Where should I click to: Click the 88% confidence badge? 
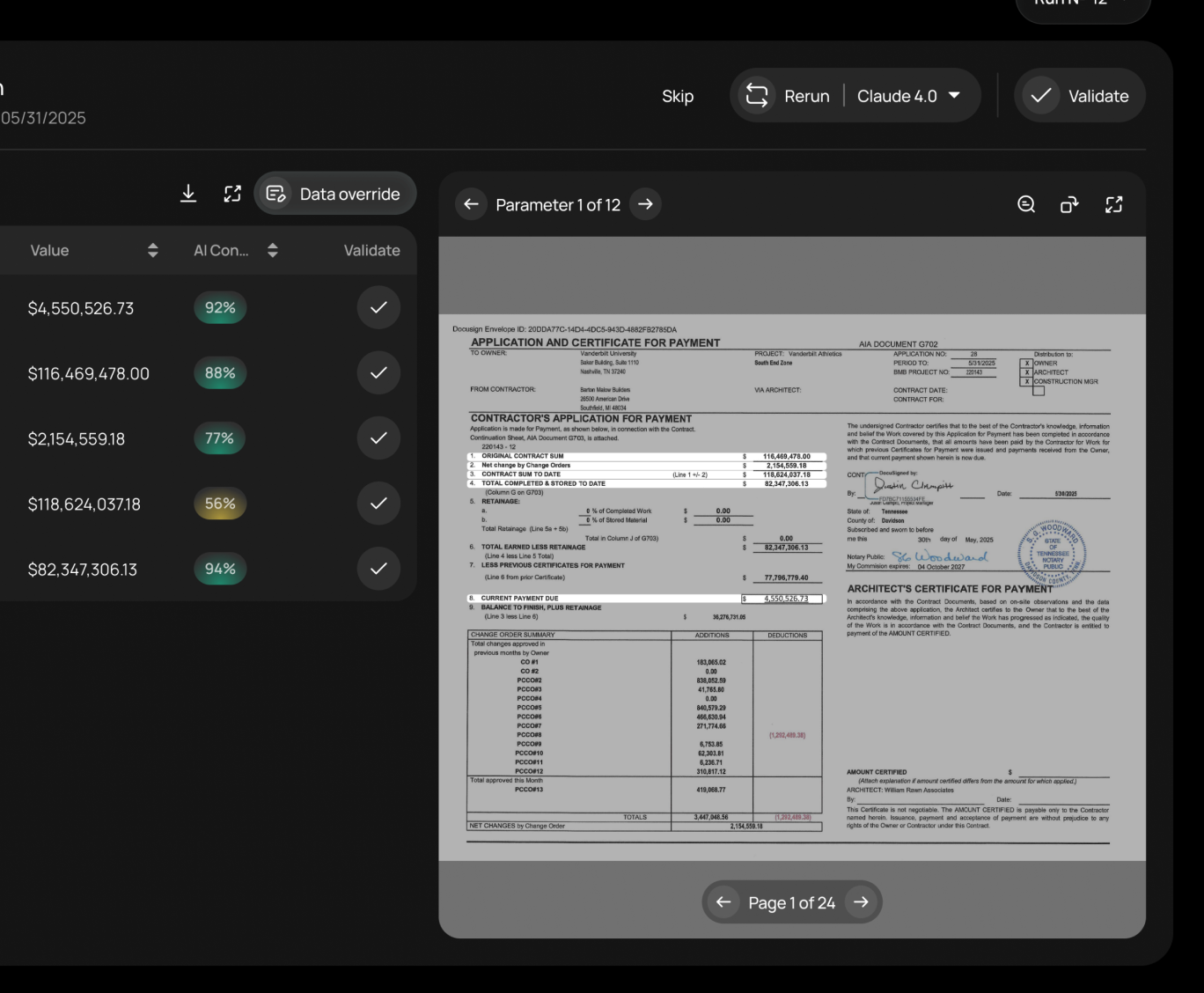click(220, 373)
